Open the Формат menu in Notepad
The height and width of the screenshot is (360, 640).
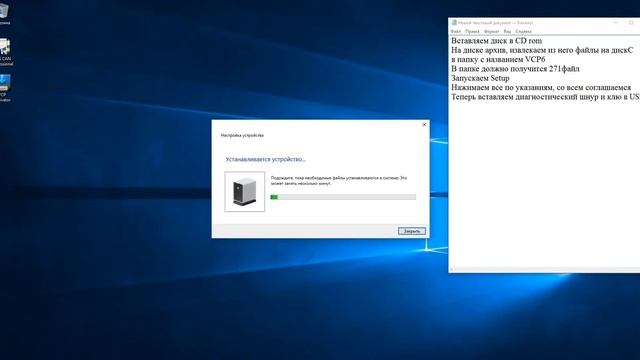(x=491, y=31)
